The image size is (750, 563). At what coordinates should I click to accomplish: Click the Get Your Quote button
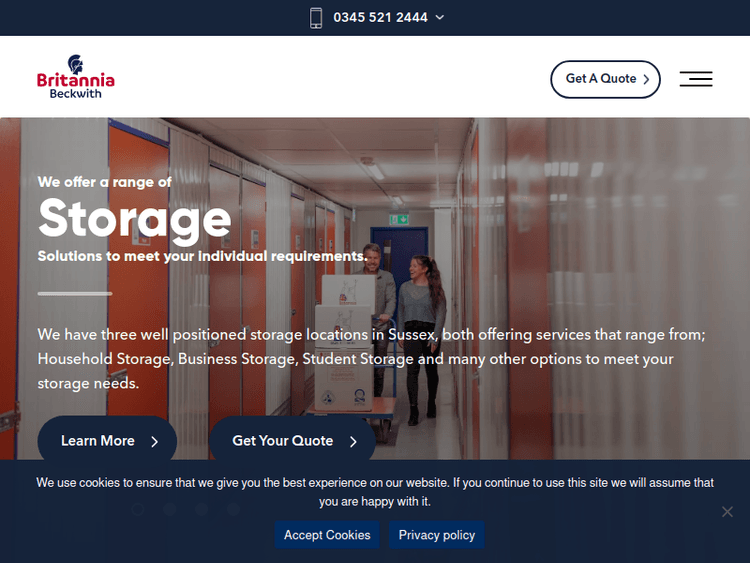click(292, 441)
